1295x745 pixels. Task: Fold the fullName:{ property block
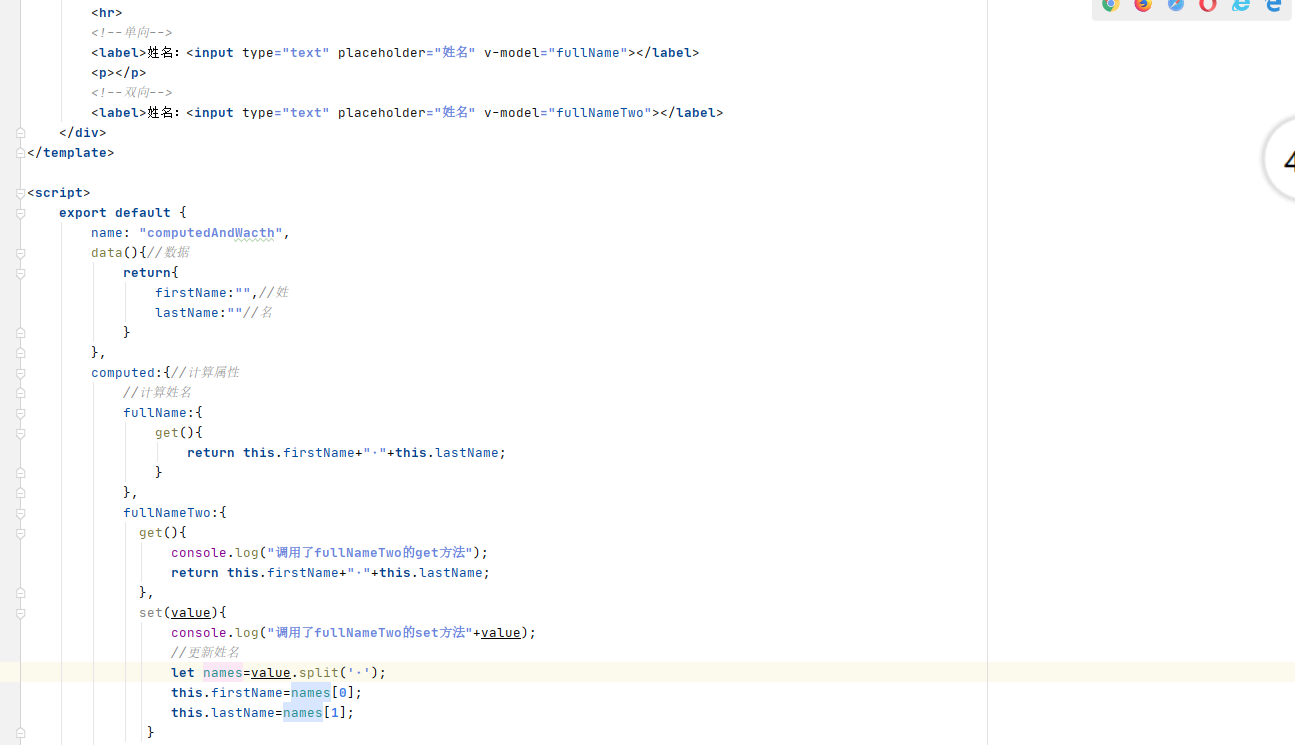(x=20, y=413)
